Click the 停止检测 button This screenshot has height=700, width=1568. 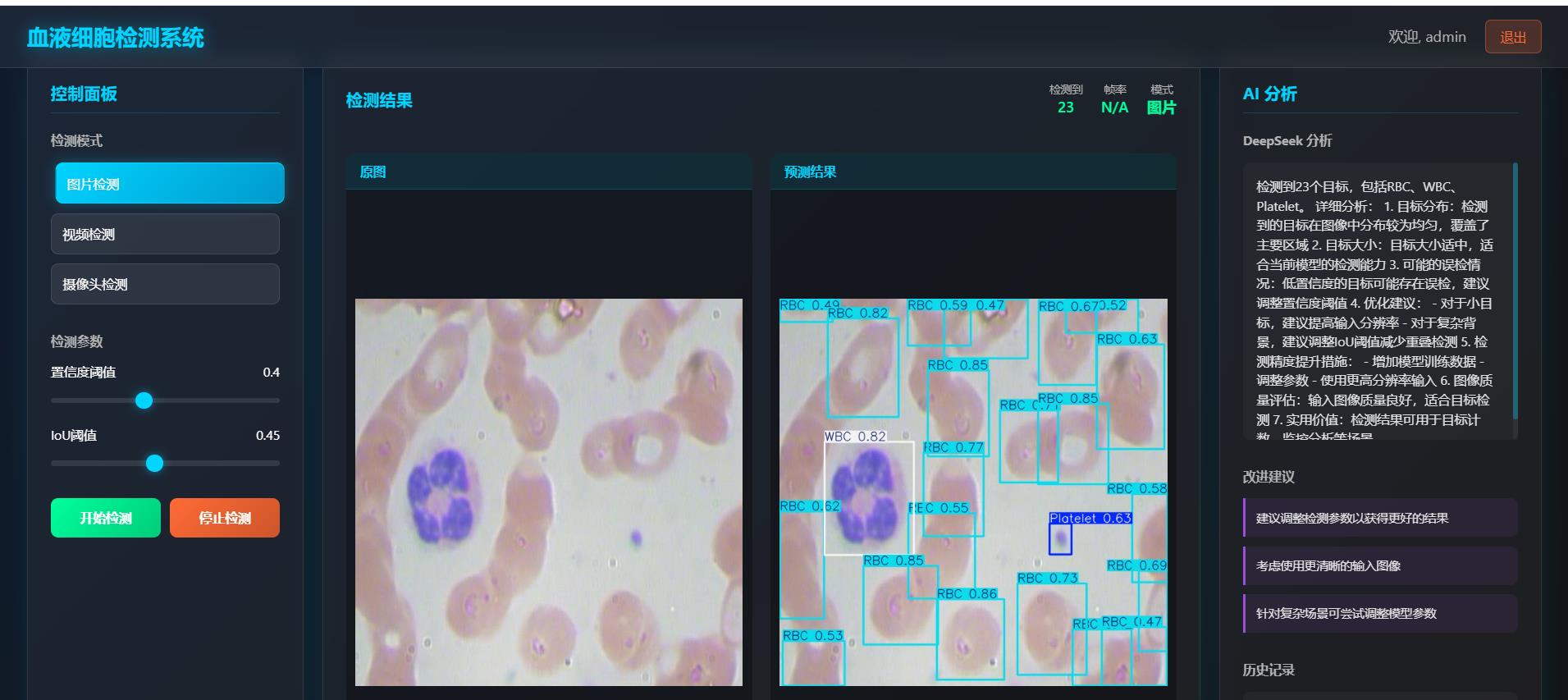(225, 518)
